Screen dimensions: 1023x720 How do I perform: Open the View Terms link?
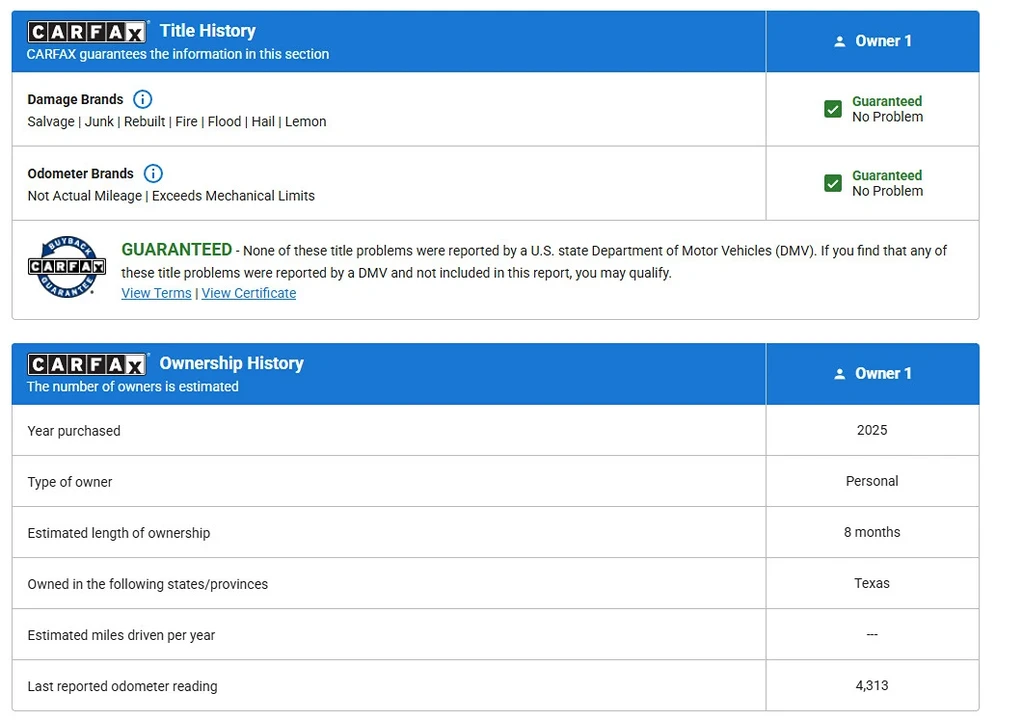coord(157,293)
